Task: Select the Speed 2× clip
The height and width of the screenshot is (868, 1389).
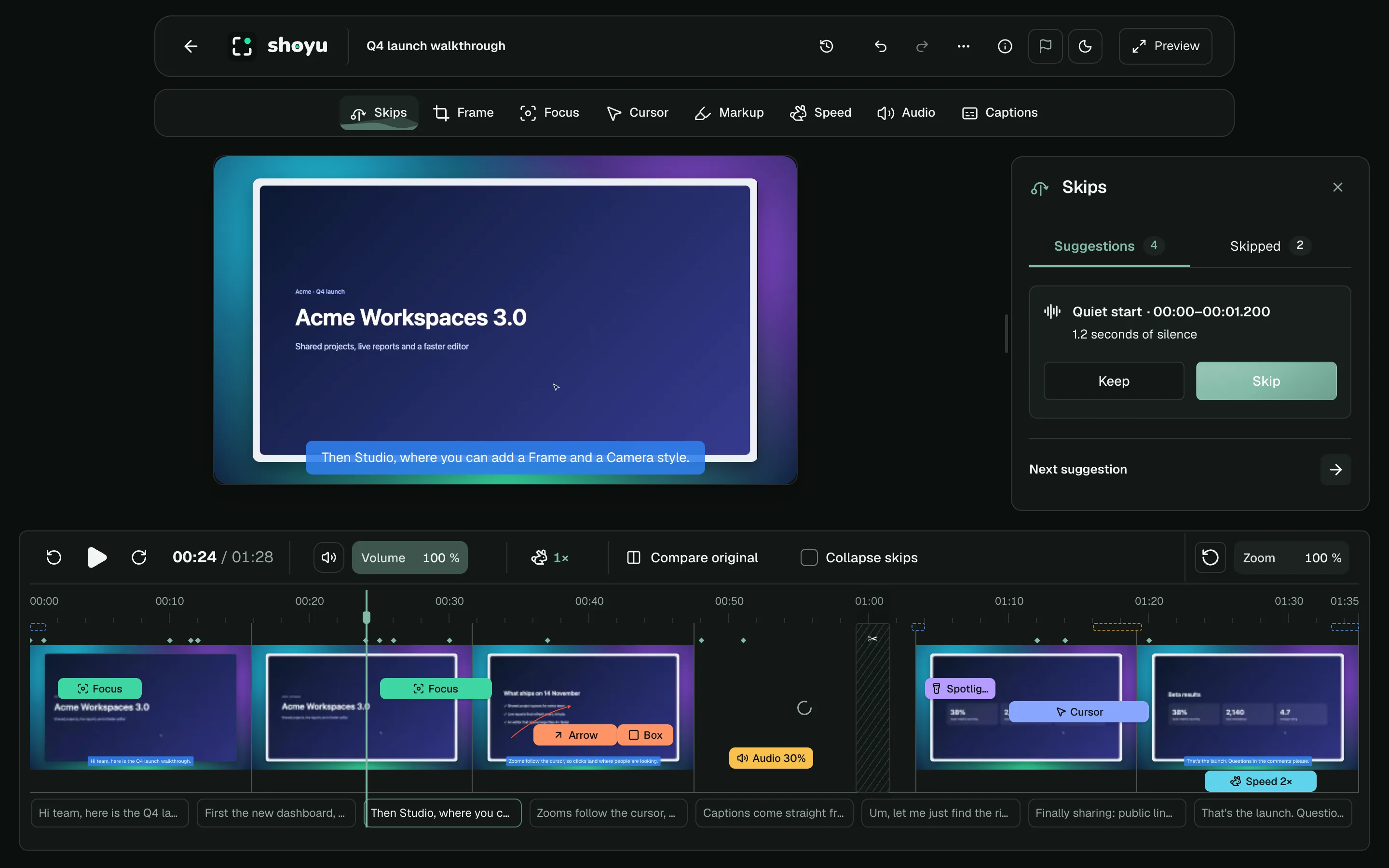Action: coord(1260,781)
